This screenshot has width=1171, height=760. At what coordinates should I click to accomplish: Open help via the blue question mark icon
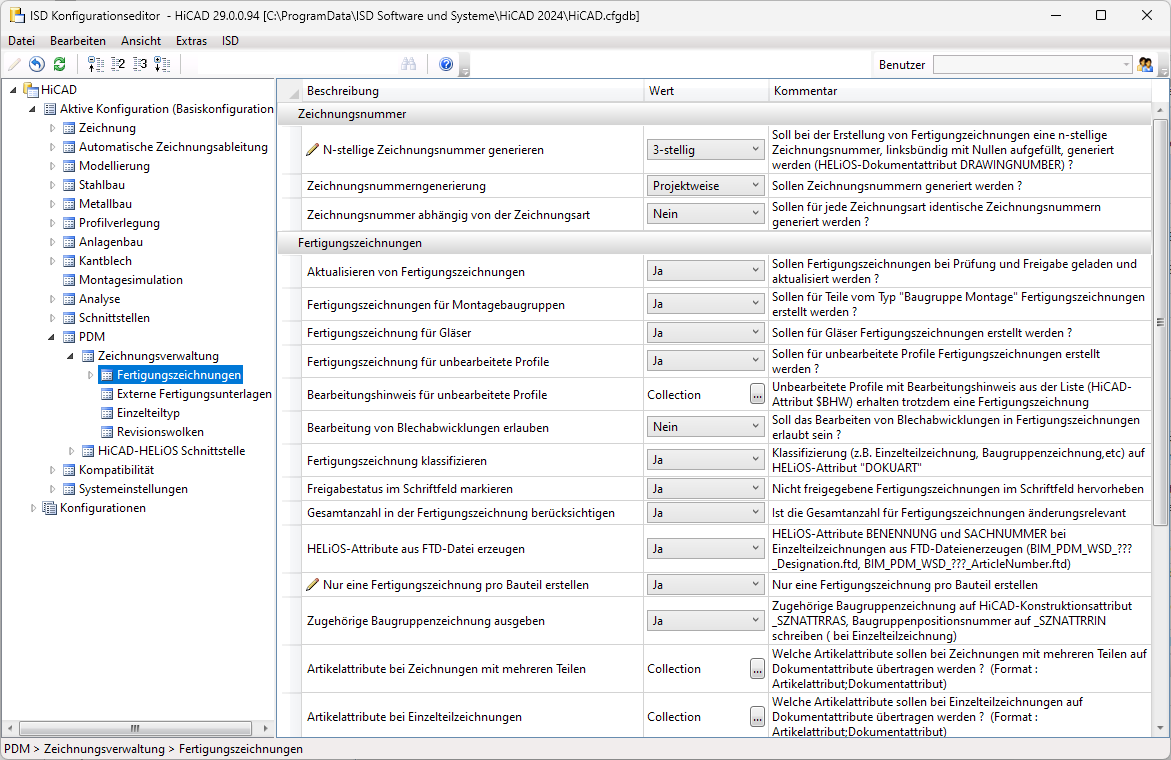pos(446,64)
